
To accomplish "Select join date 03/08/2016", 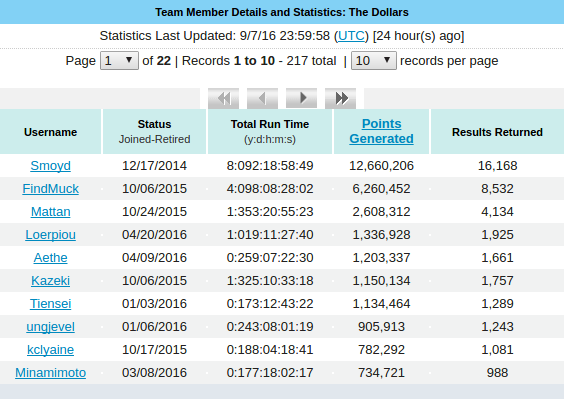I will click(x=154, y=373).
